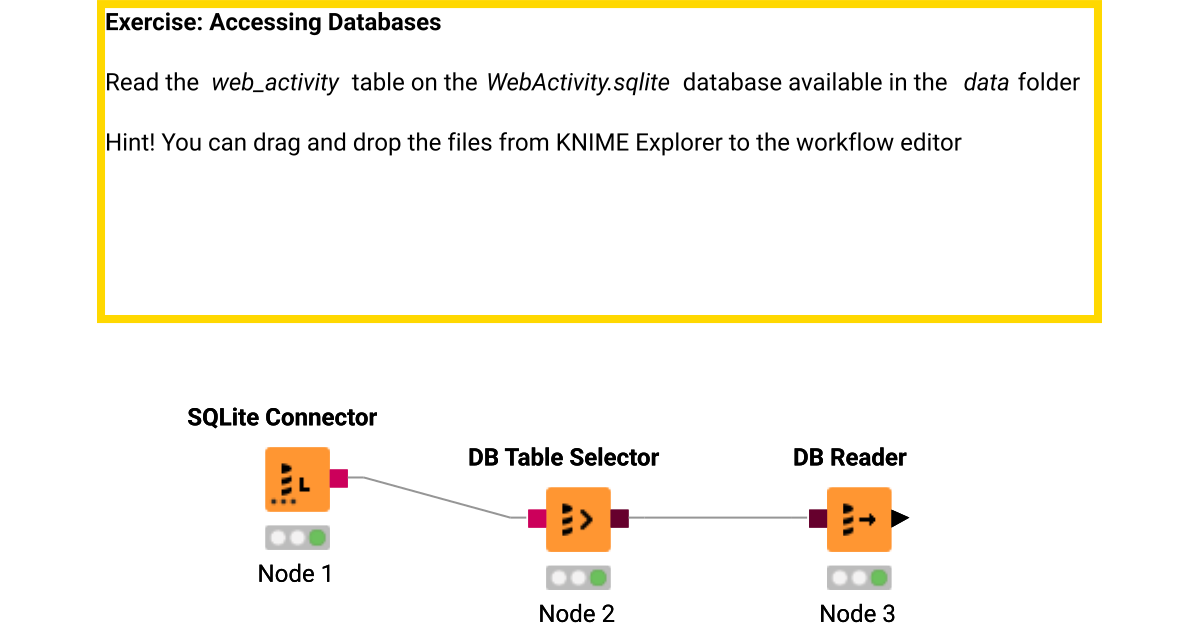
Task: Click the SQLite Connector node title
Action: tap(283, 417)
